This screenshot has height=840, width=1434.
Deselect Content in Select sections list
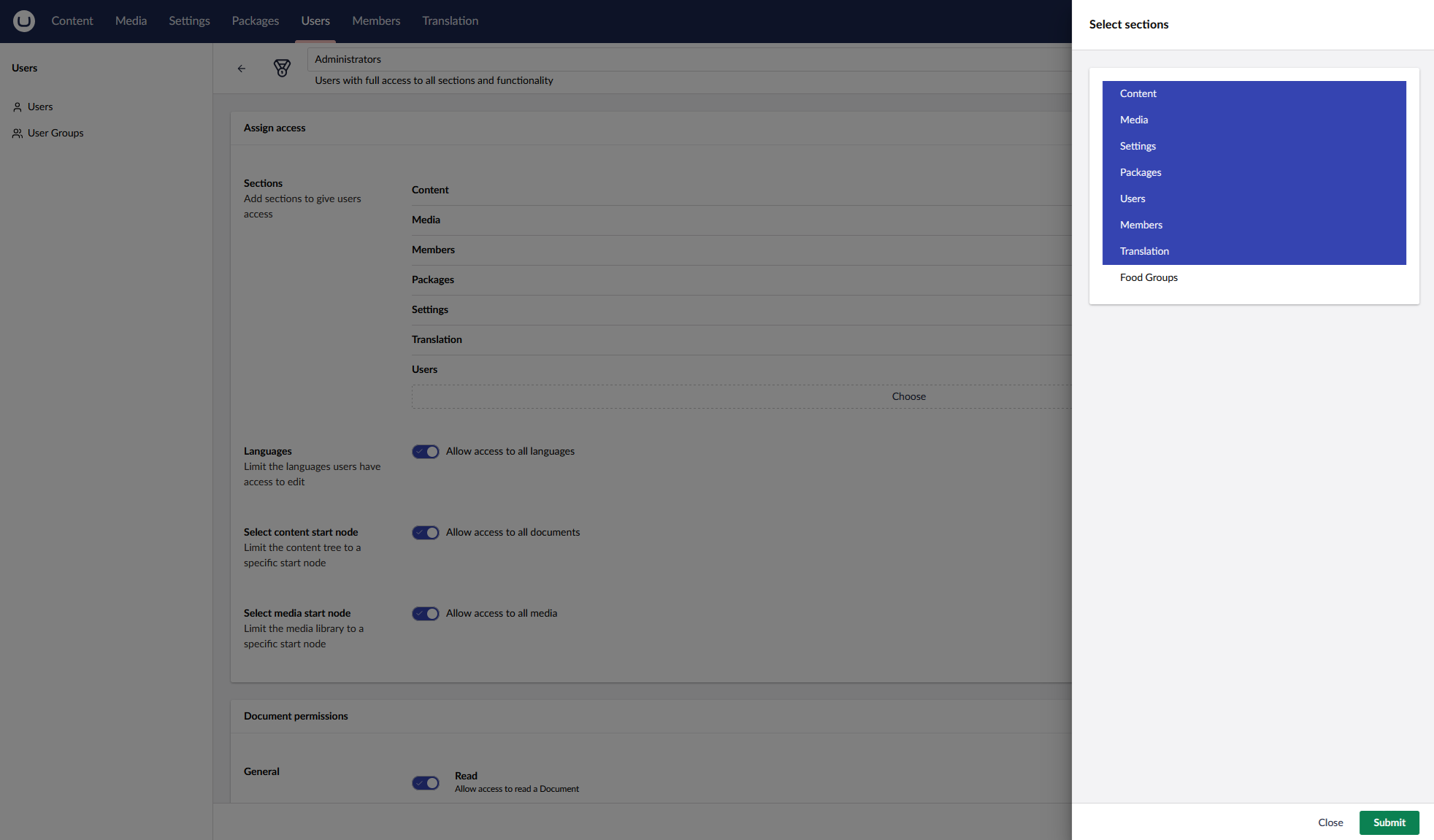tap(1254, 93)
